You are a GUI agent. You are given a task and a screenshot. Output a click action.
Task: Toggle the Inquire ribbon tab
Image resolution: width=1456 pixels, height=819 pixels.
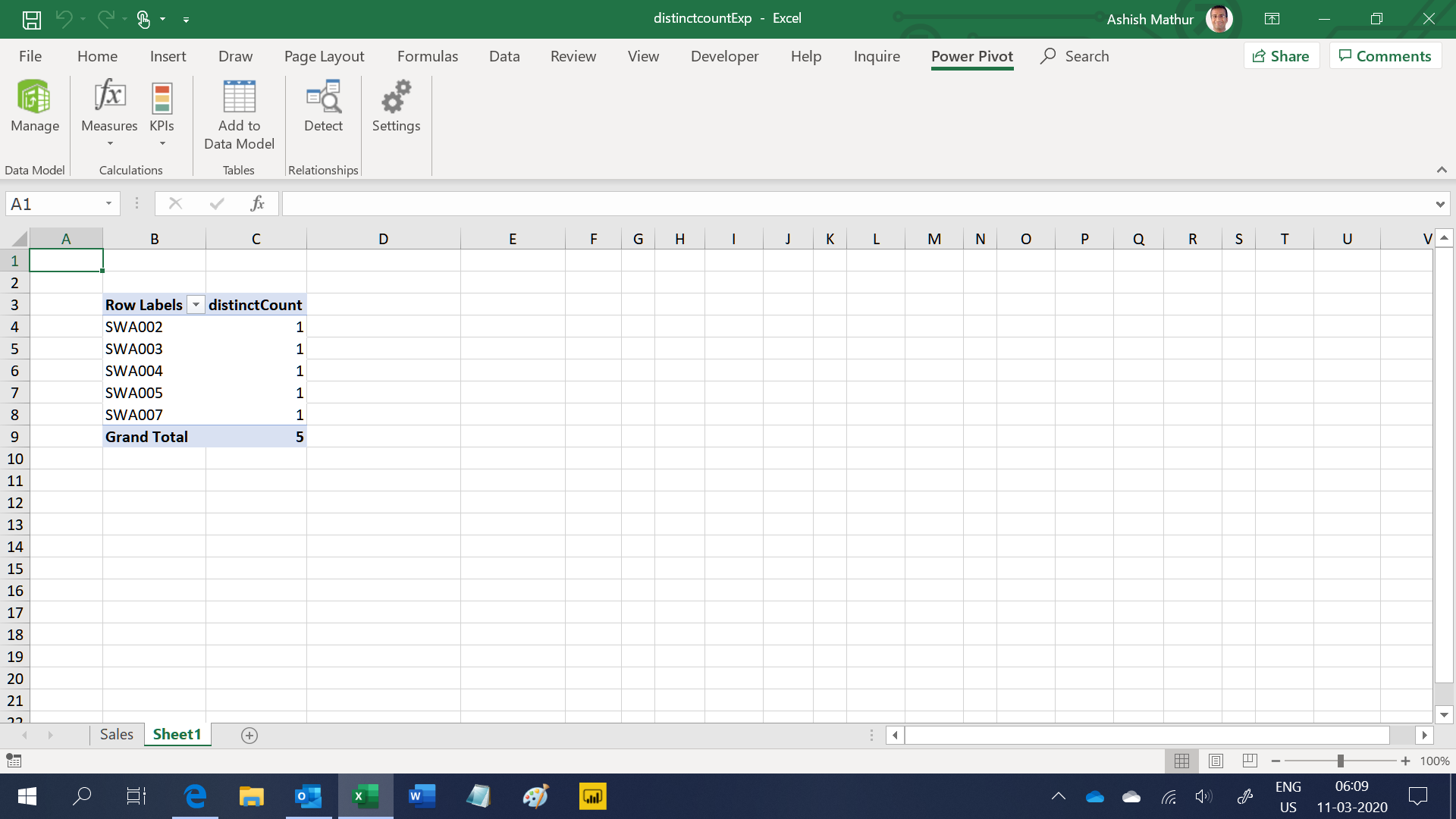point(876,55)
